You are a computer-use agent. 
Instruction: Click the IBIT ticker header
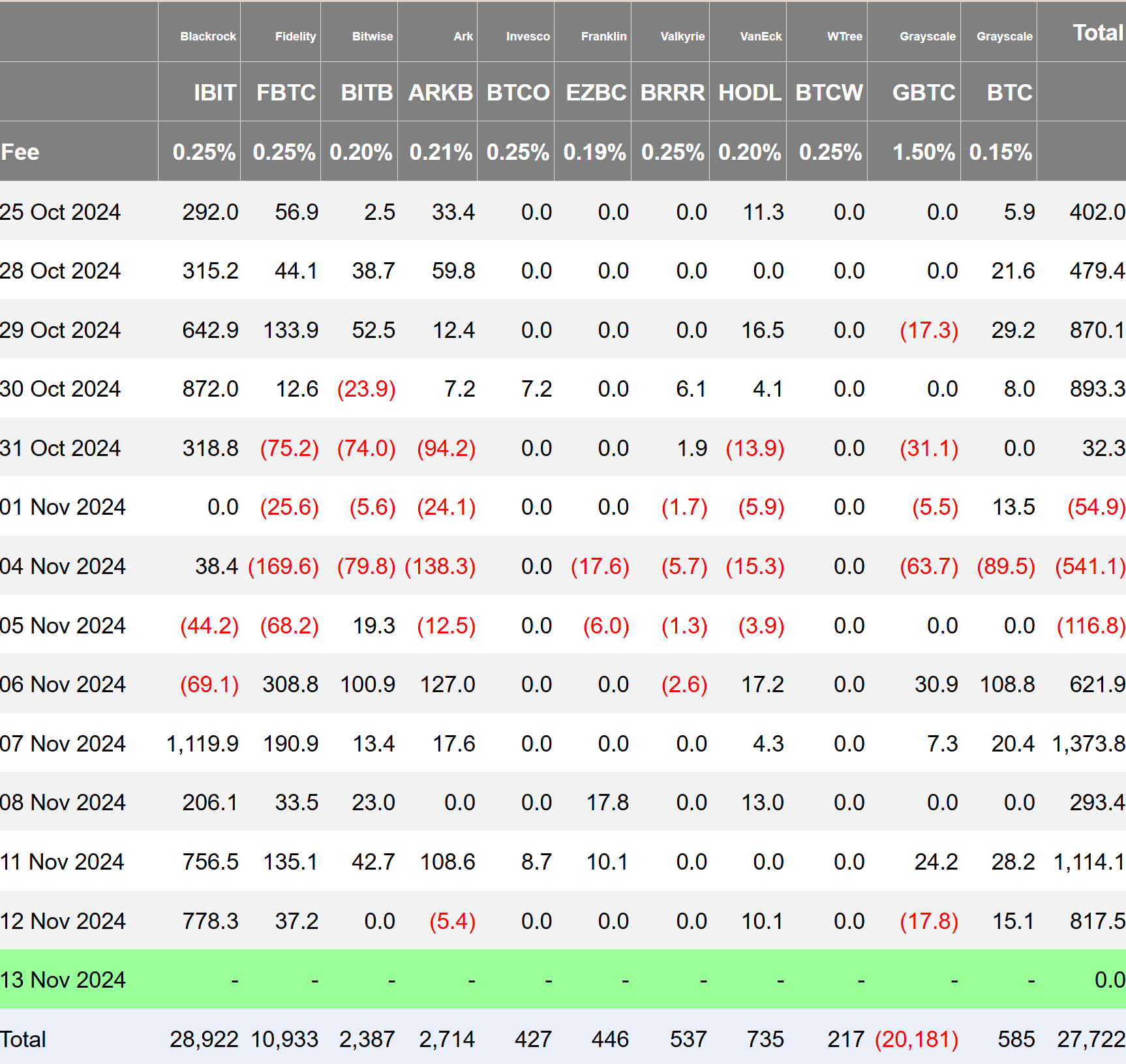pyautogui.click(x=215, y=93)
